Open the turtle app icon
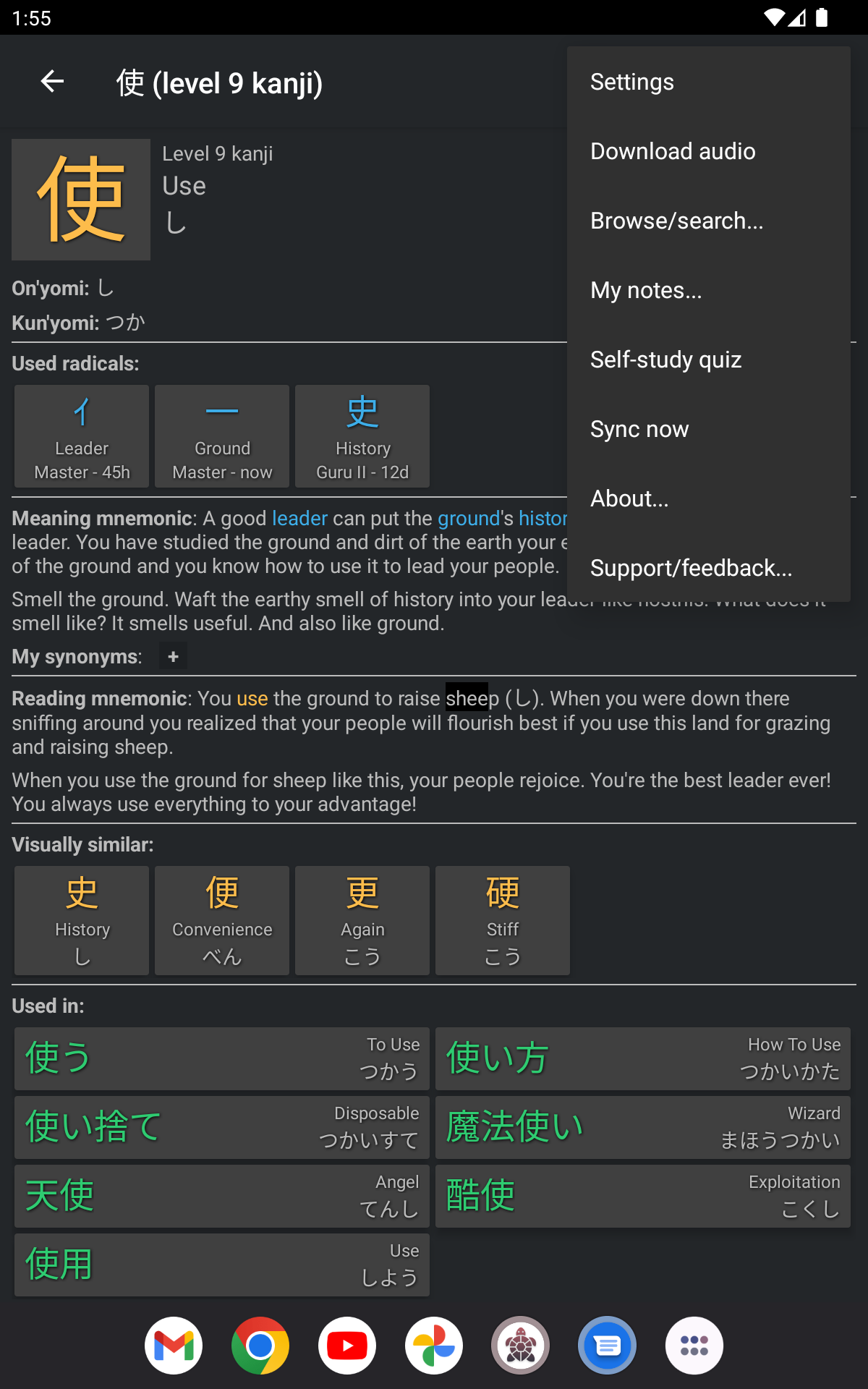The width and height of the screenshot is (868, 1389). [x=521, y=1346]
